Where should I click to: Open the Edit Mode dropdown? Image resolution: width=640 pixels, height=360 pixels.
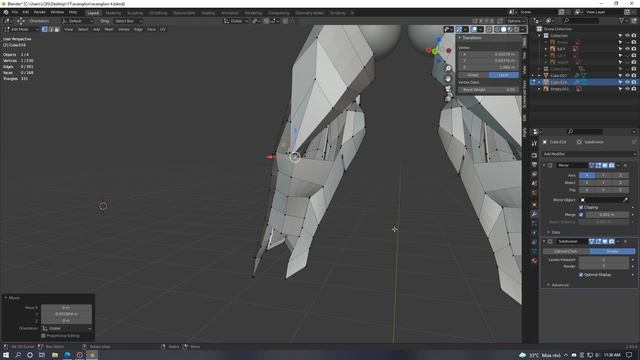point(21,29)
